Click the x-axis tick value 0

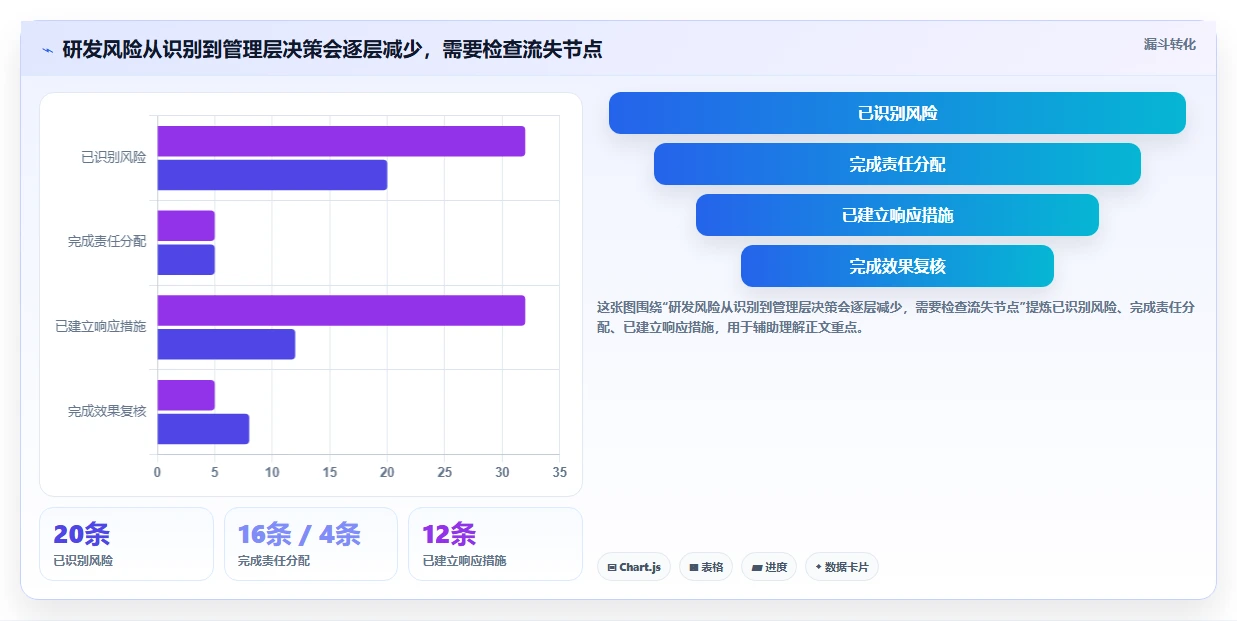pyautogui.click(x=157, y=472)
